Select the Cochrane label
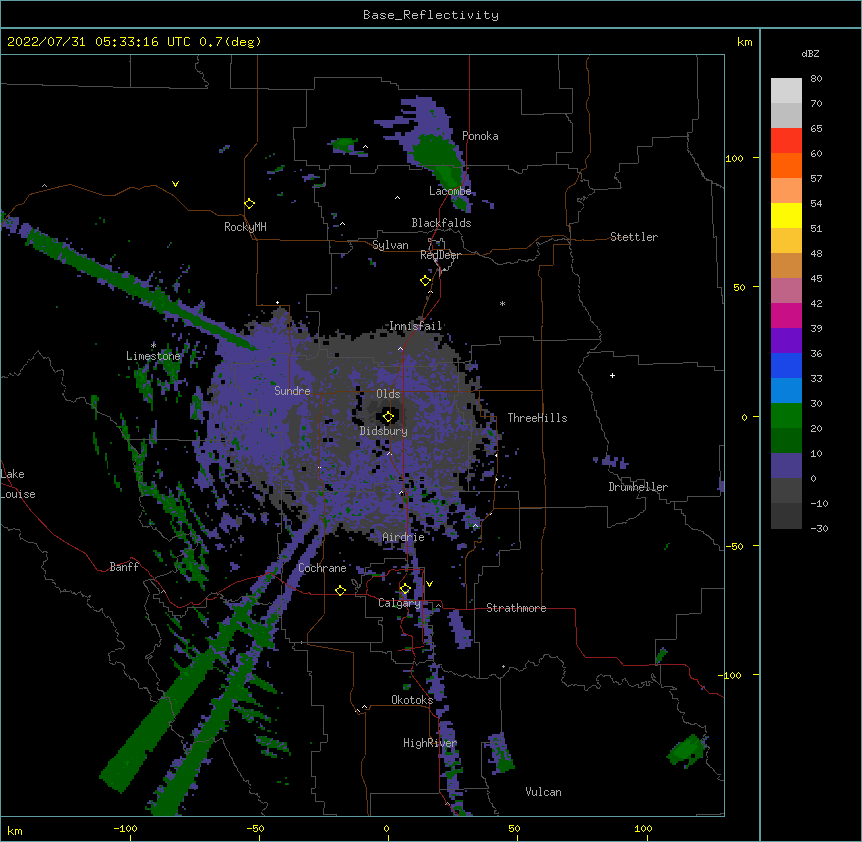The height and width of the screenshot is (842, 862). tap(322, 568)
